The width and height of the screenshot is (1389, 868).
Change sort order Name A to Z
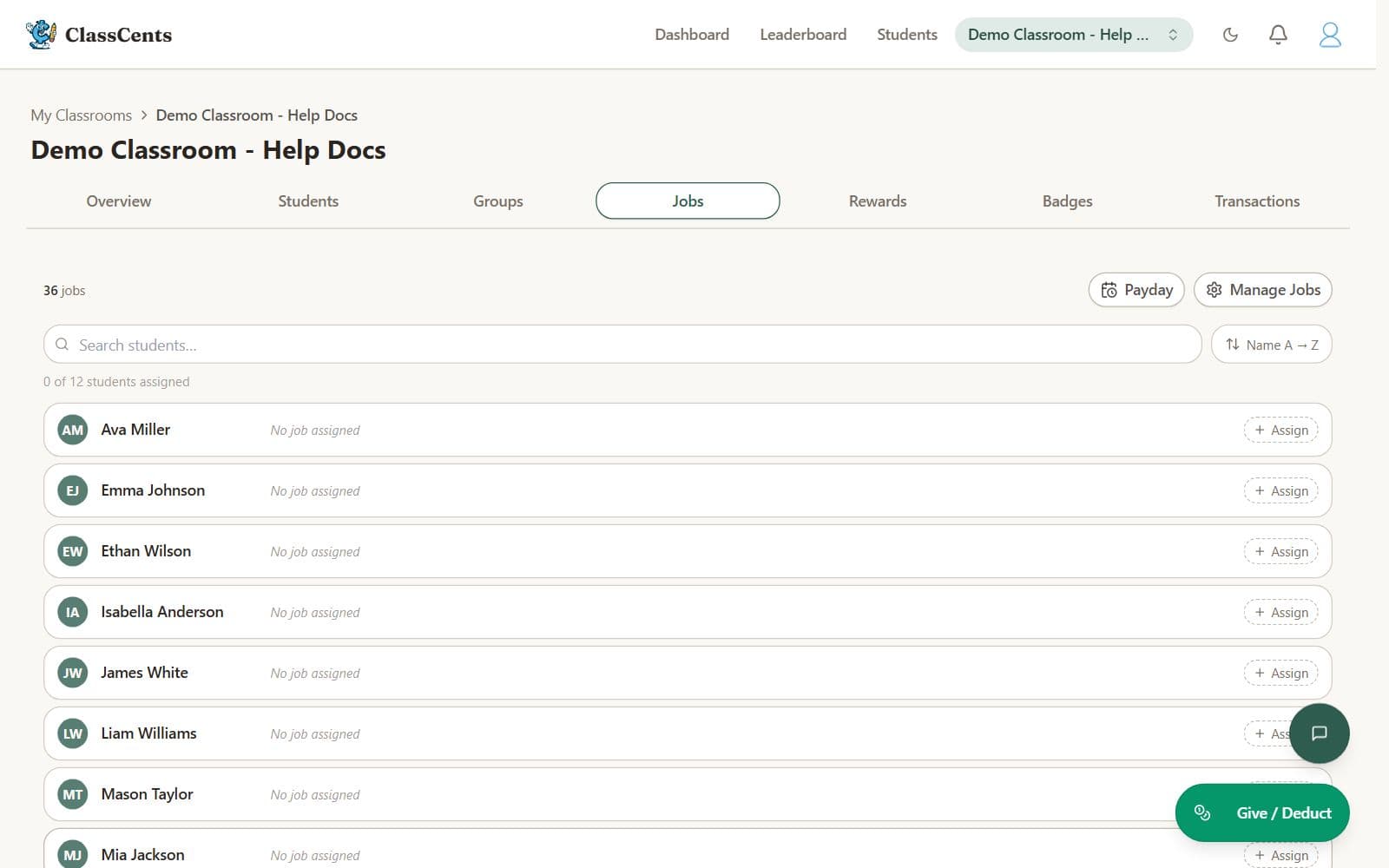click(x=1271, y=345)
